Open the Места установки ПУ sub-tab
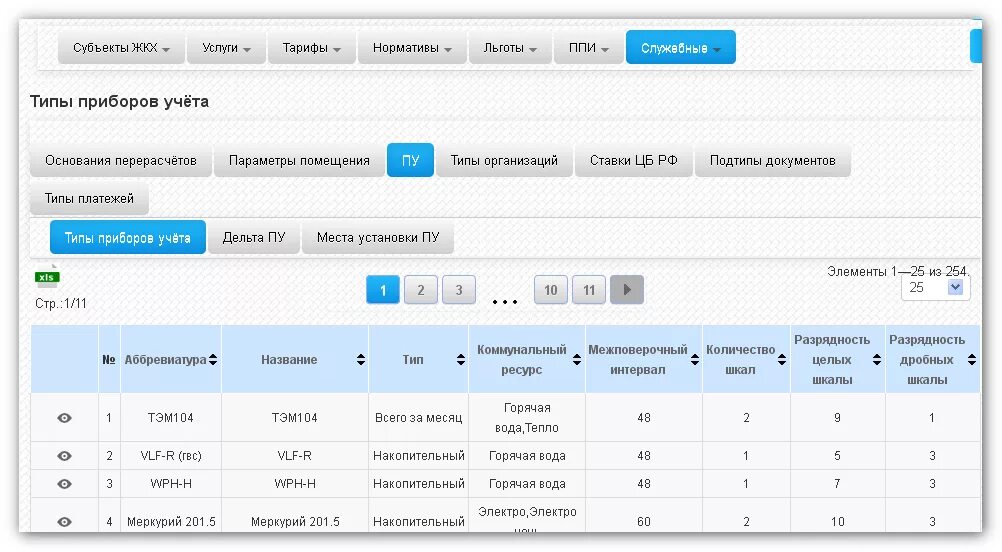 378,238
